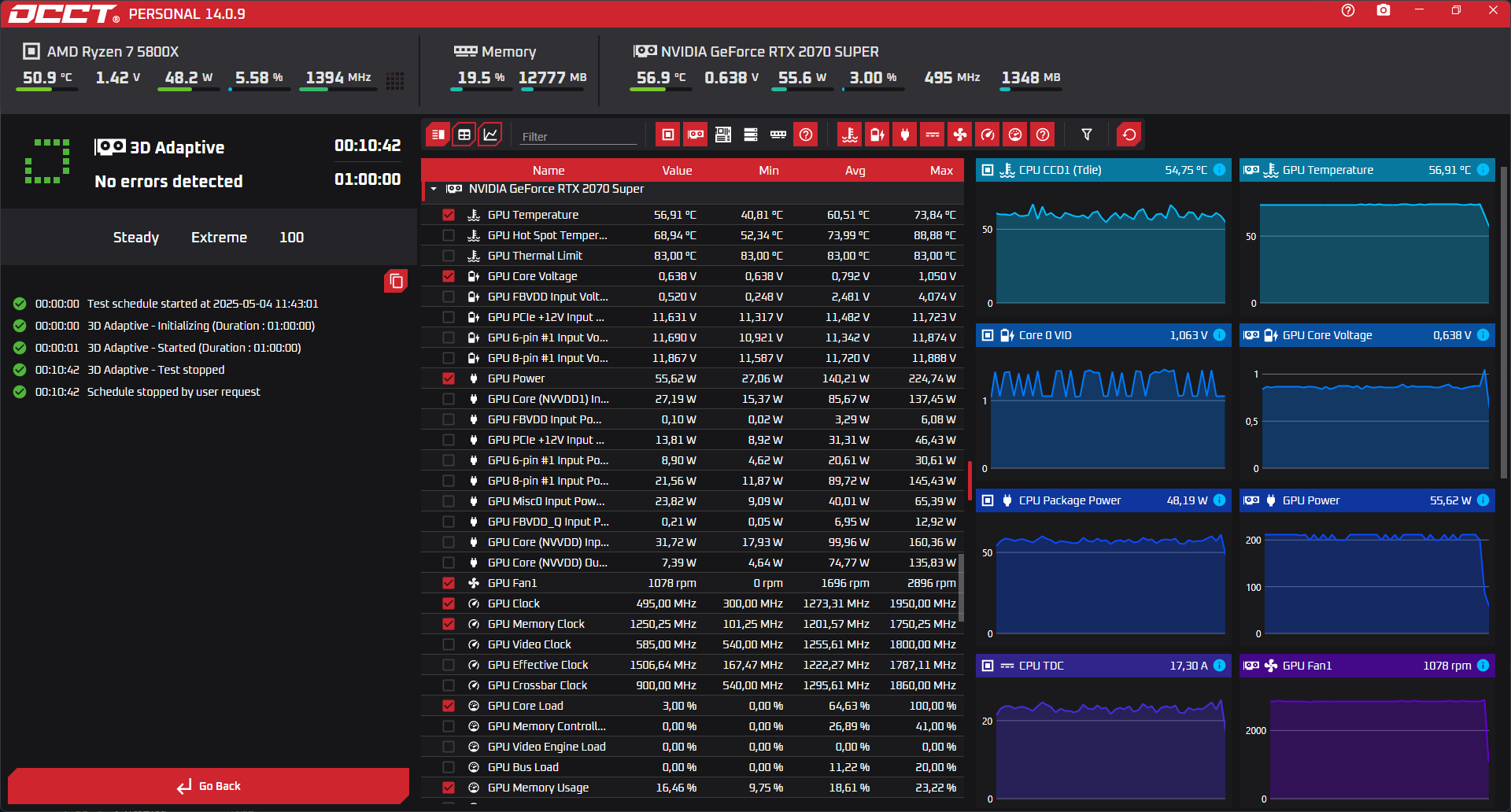Open the help icon in the title bar
This screenshot has height=812, width=1511.
click(1348, 11)
